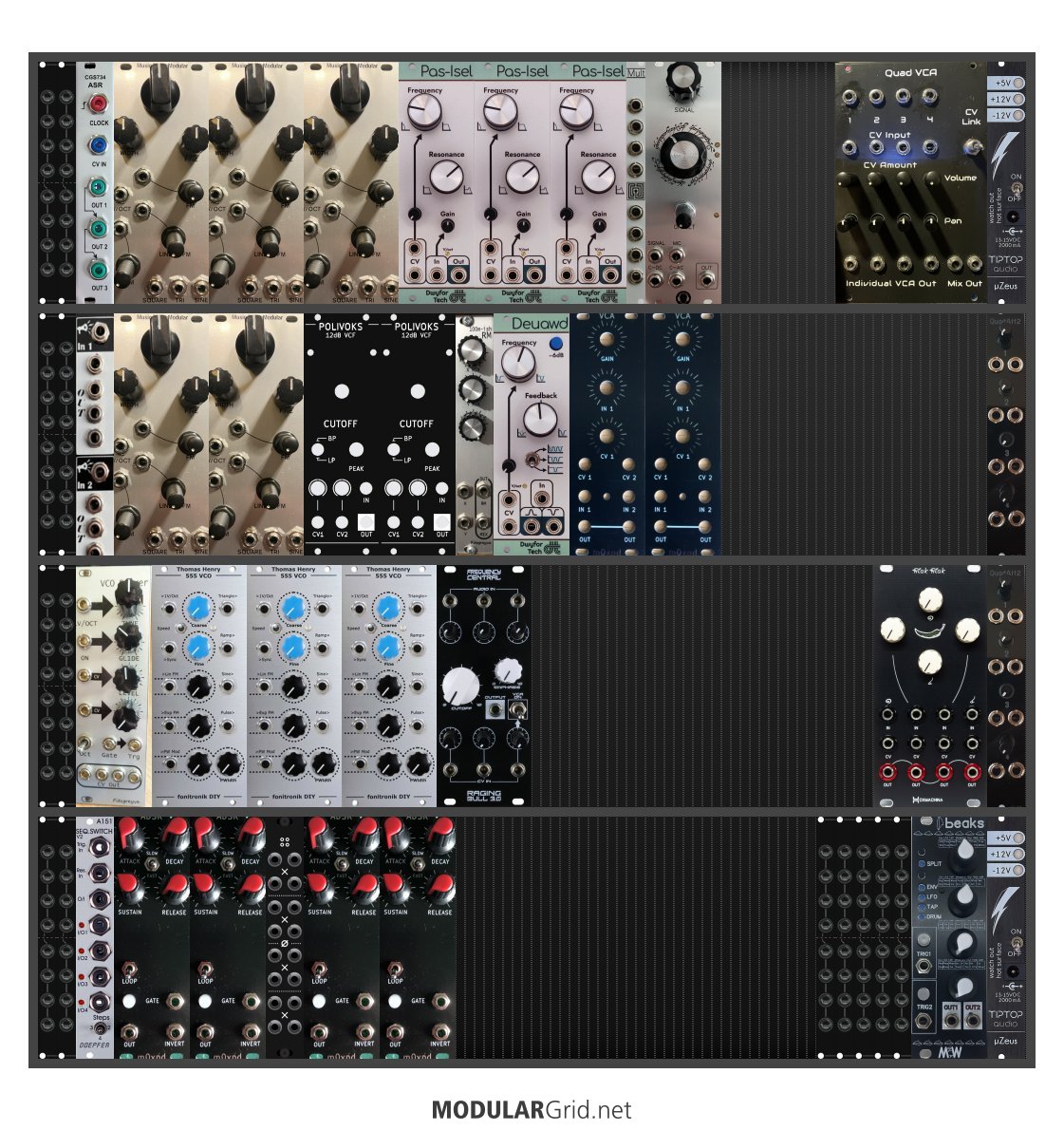Viewport: 1064px width, 1130px height.
Task: Flip the Quad VCA CV Link switch
Action: 973,146
